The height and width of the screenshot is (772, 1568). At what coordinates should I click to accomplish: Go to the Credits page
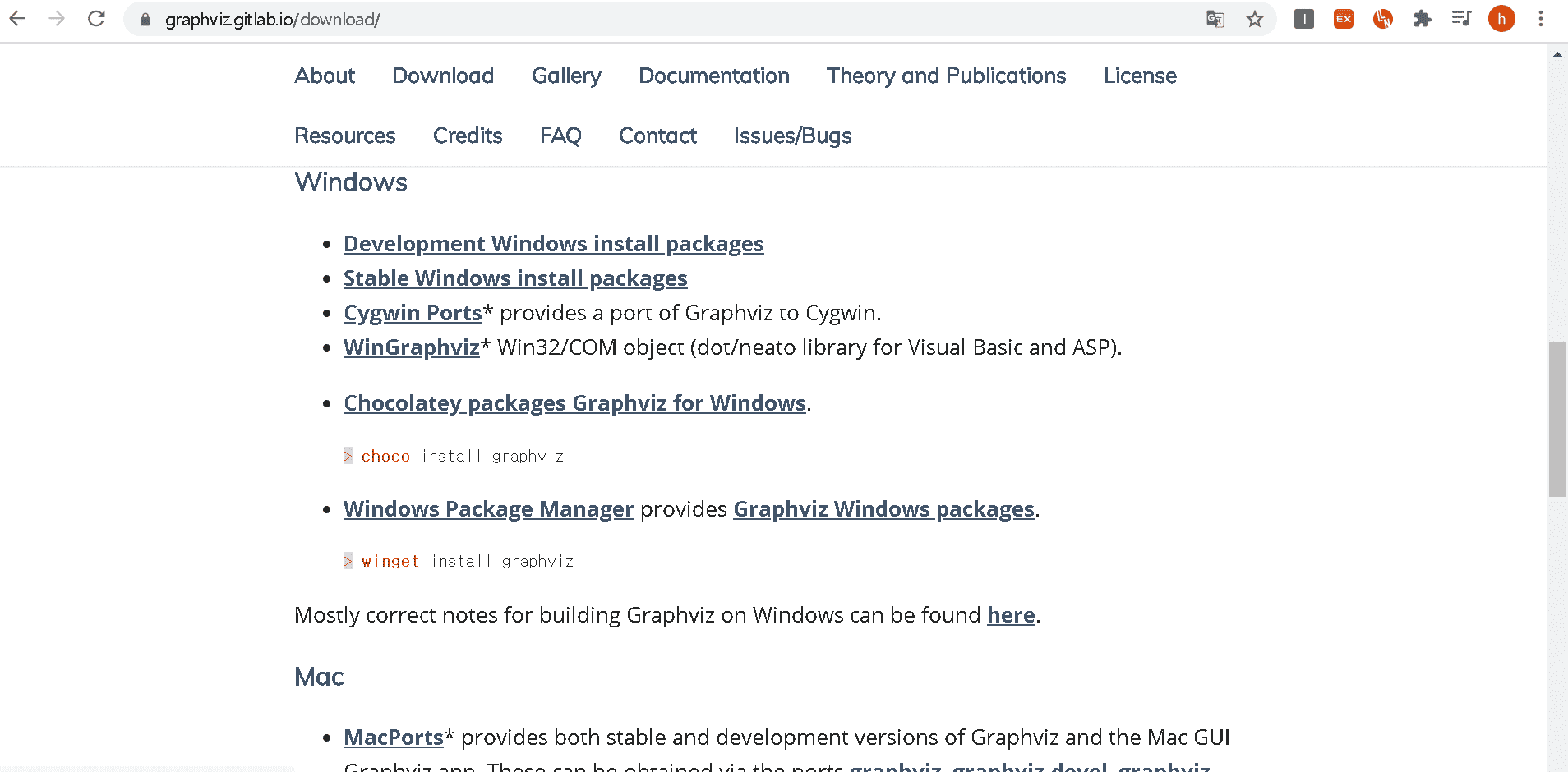(468, 136)
